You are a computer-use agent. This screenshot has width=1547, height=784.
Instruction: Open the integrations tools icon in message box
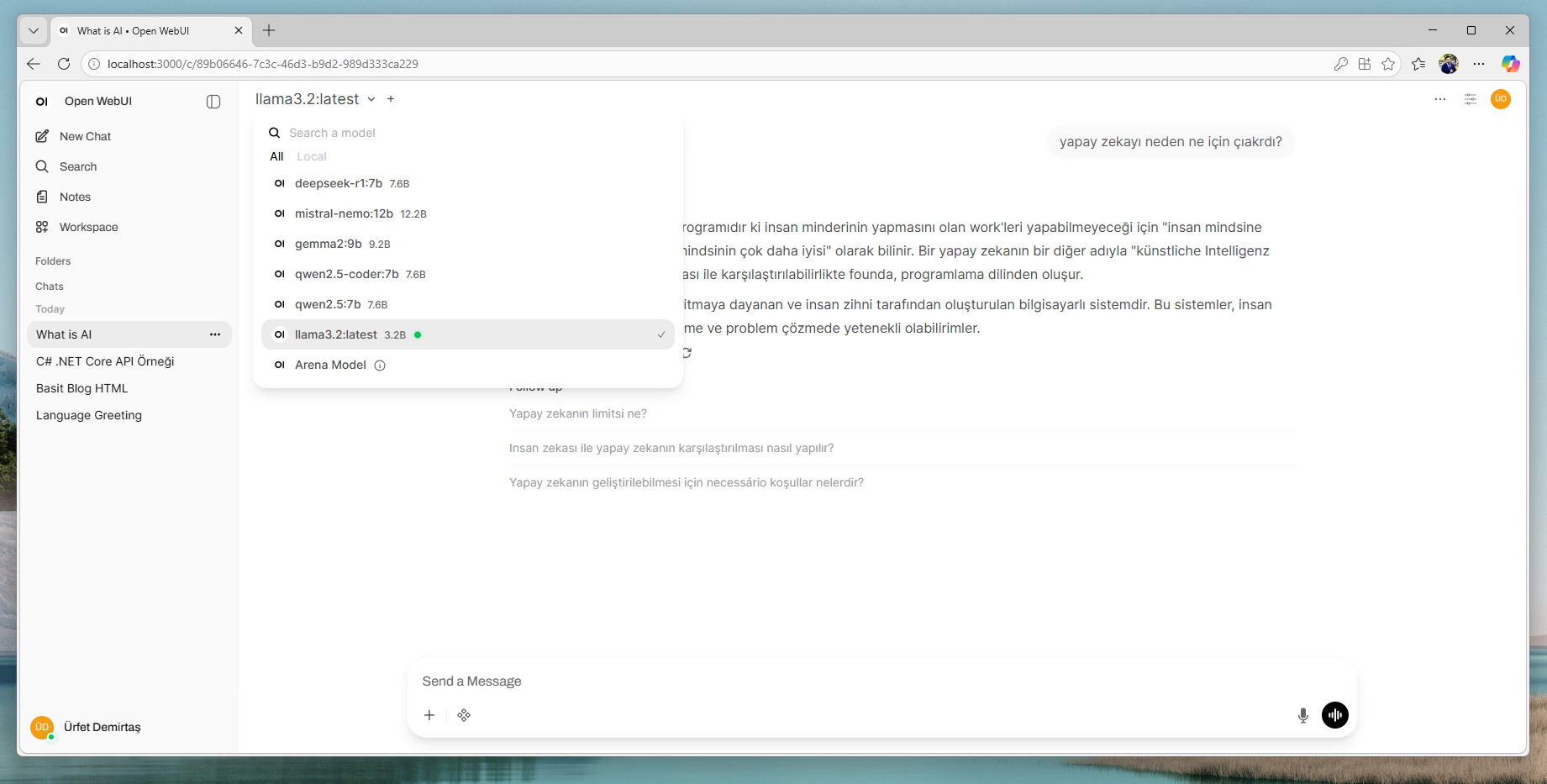coord(464,715)
